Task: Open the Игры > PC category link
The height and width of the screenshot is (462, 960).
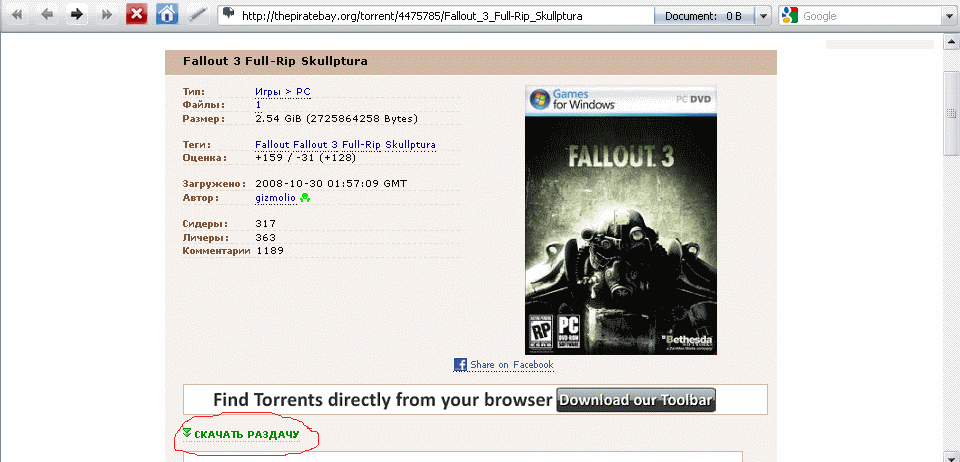Action: tap(283, 92)
